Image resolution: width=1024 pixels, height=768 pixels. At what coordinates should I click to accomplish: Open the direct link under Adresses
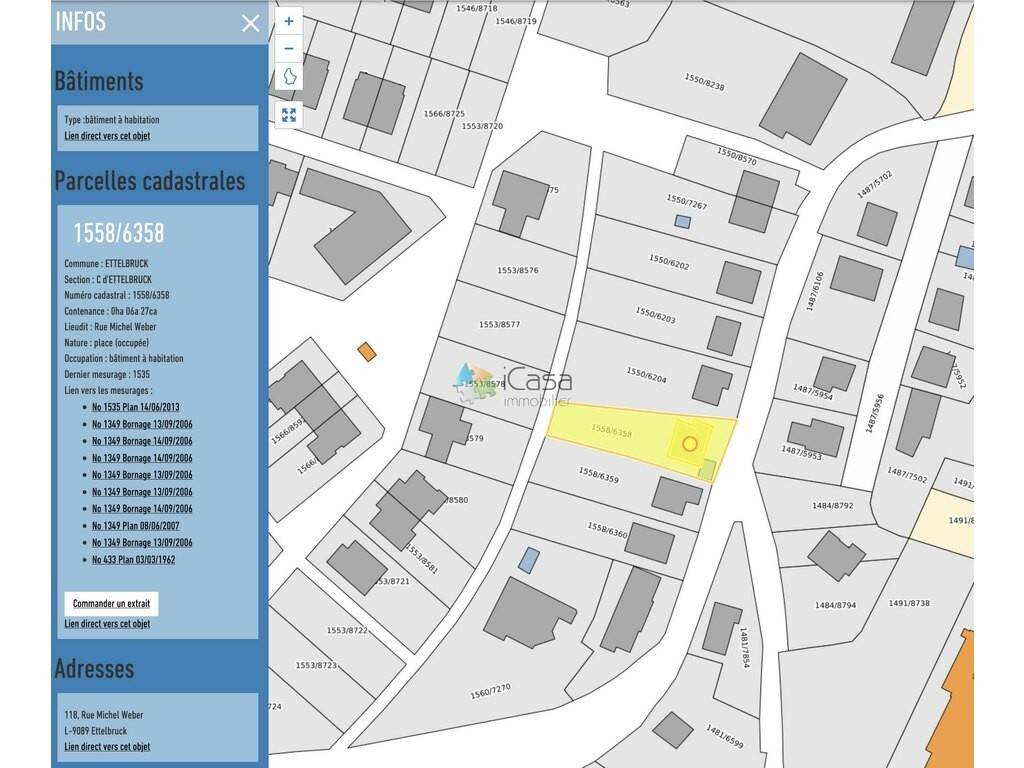point(107,747)
